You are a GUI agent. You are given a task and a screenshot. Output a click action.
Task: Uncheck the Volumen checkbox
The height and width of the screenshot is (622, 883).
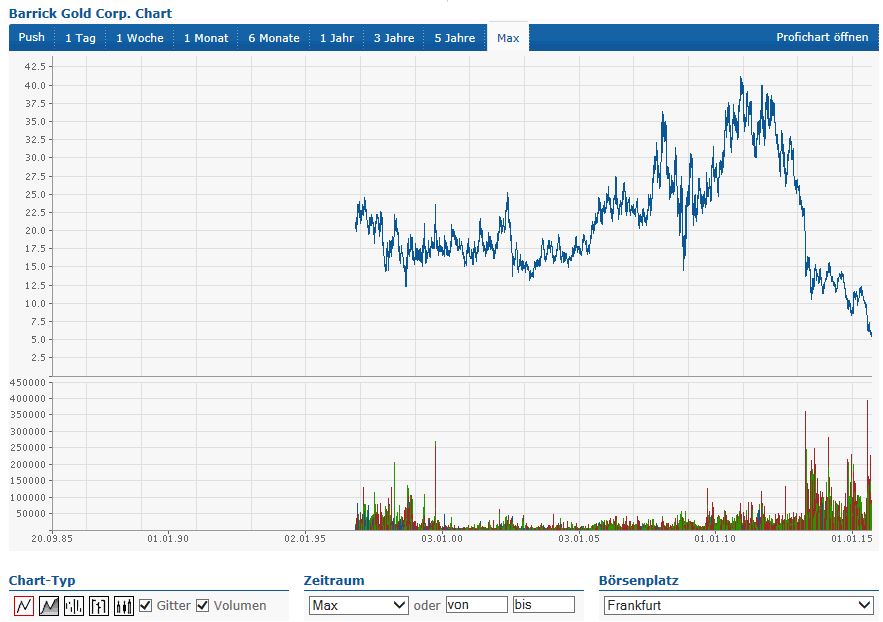coord(203,605)
